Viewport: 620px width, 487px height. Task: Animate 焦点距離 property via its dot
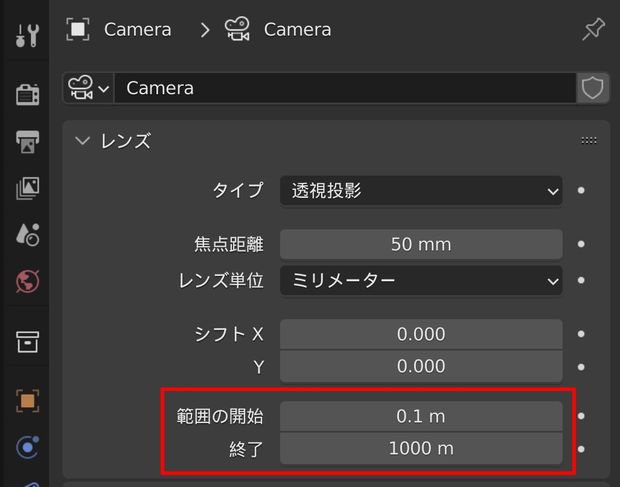click(x=581, y=244)
